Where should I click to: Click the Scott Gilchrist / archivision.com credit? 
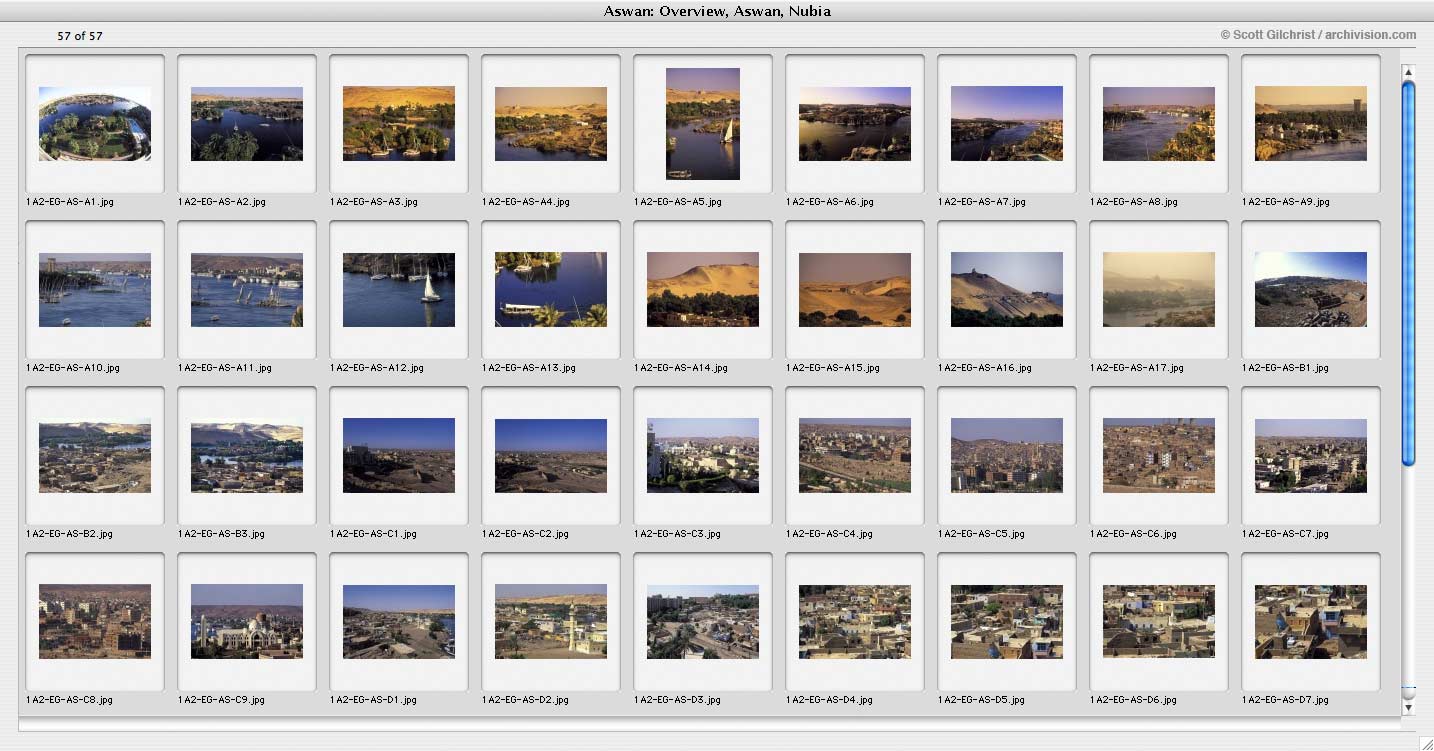1318,35
